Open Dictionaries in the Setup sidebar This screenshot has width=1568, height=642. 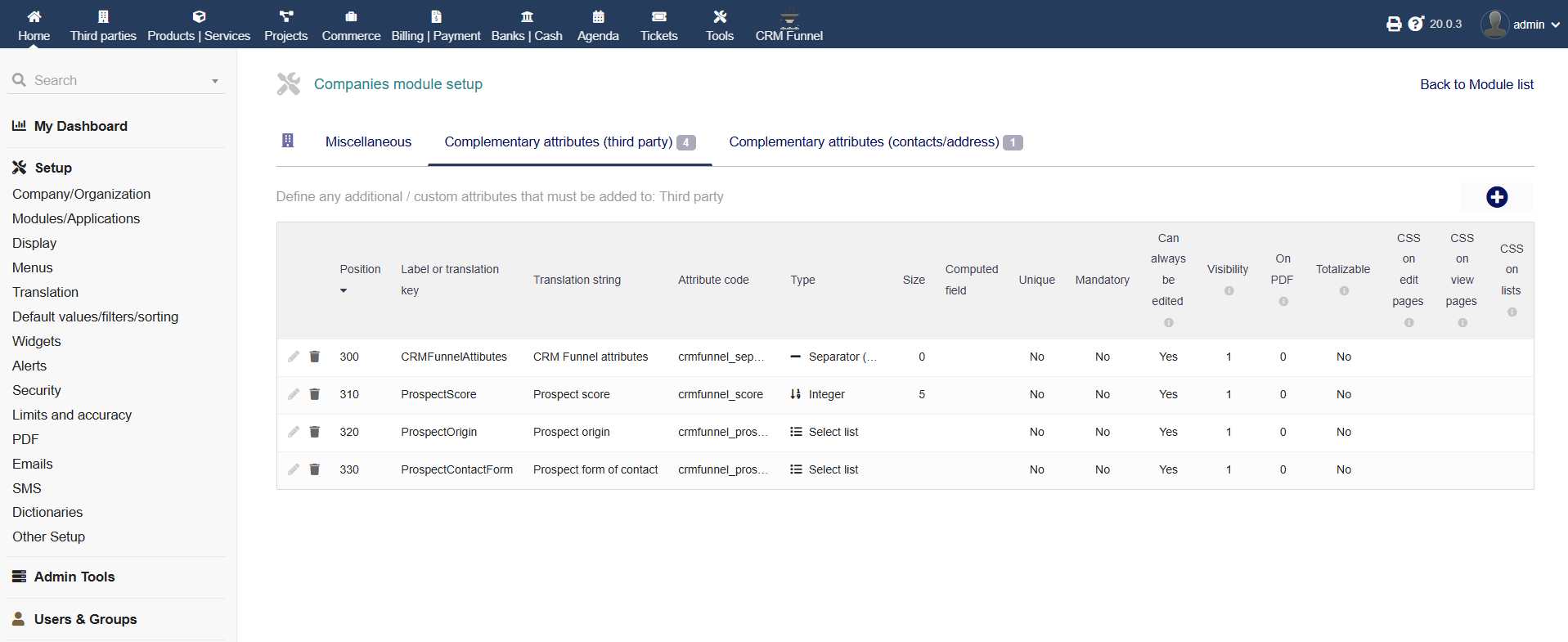coord(47,512)
